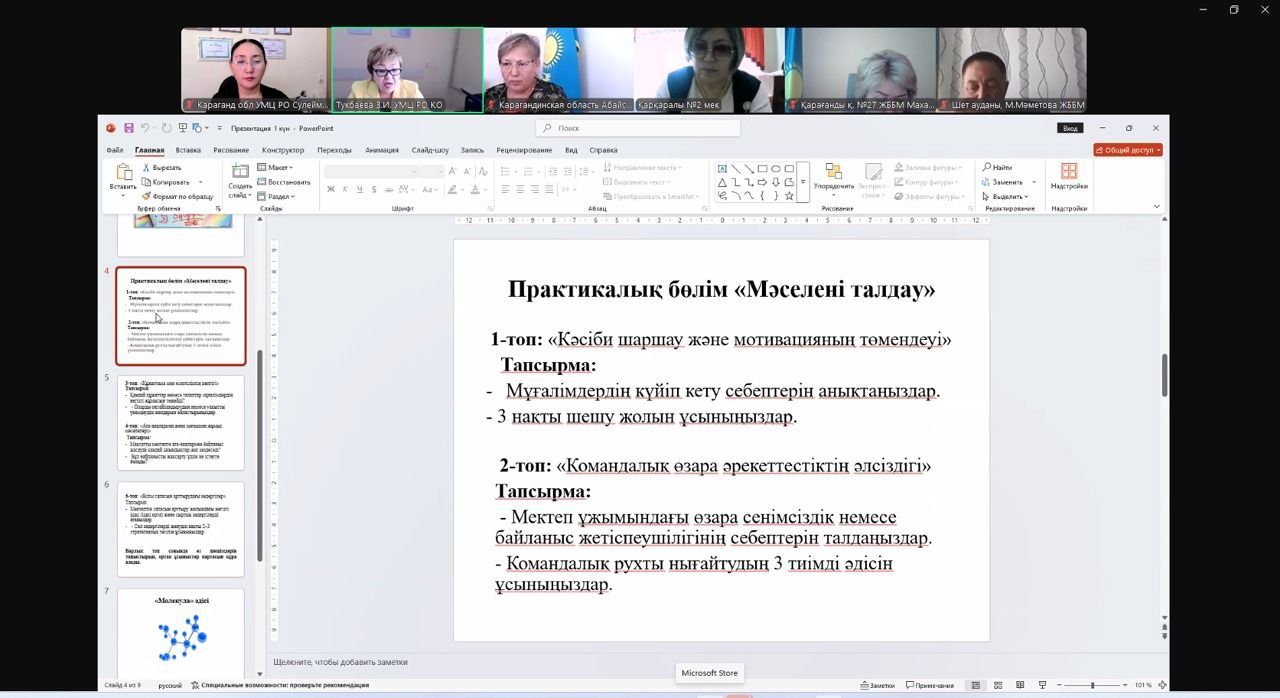Click the Paste (Вставить) clipboard icon
The height and width of the screenshot is (698, 1280).
[123, 173]
